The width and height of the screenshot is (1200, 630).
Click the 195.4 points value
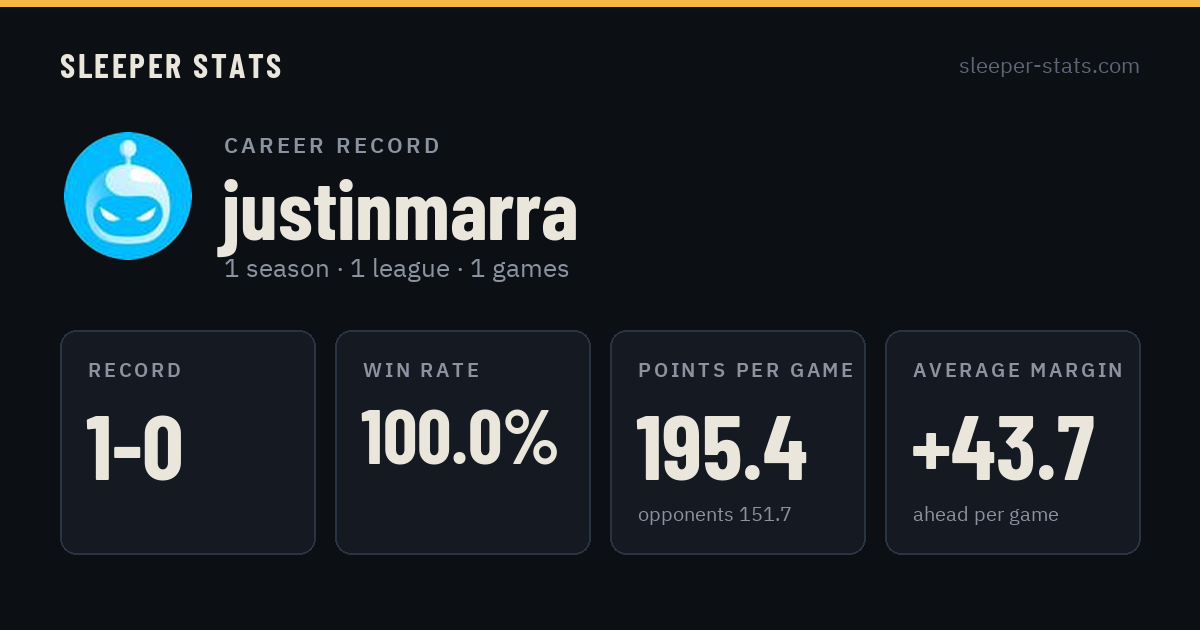coord(721,448)
